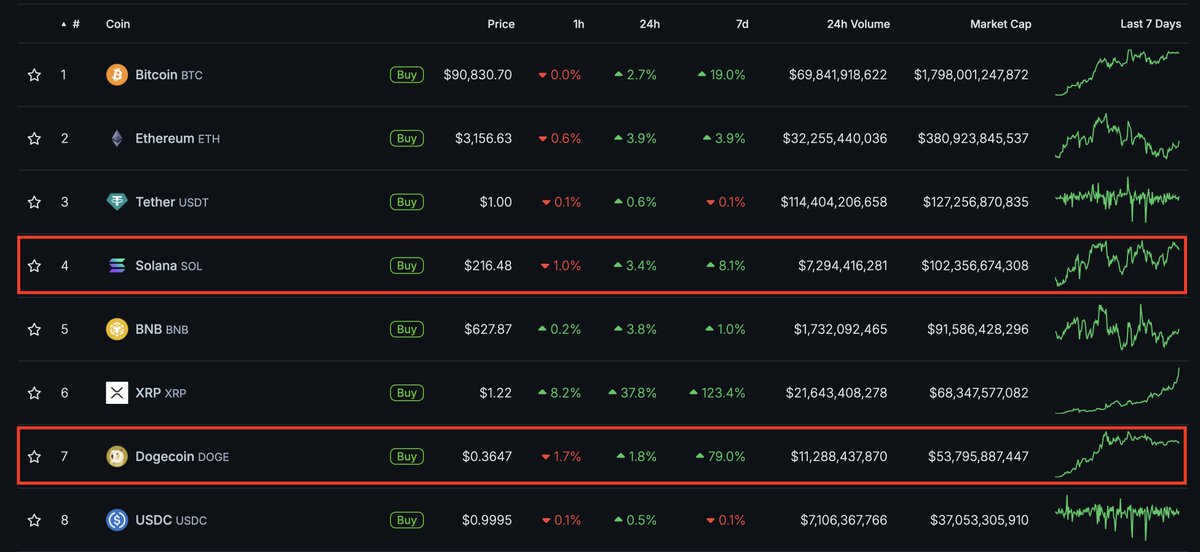Image resolution: width=1200 pixels, height=552 pixels.
Task: Open the Dogecoin DOGE coin link
Action: point(182,457)
